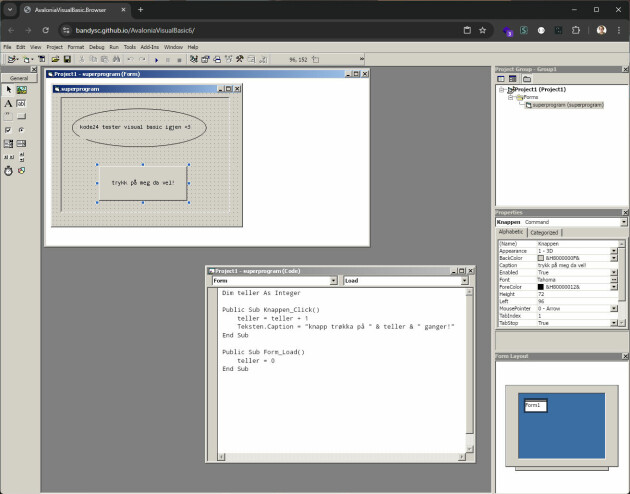The width and height of the screenshot is (630, 494).
Task: Click the Find binoculars toolbar icon
Action: point(117,59)
